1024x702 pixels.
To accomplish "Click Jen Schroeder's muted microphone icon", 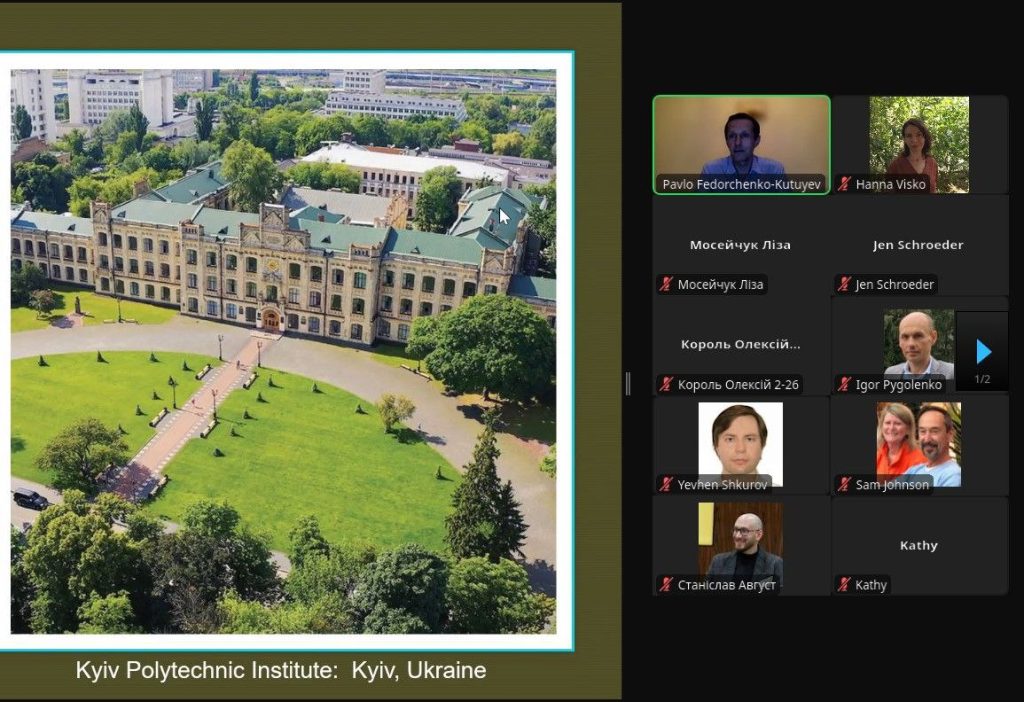I will [x=844, y=284].
